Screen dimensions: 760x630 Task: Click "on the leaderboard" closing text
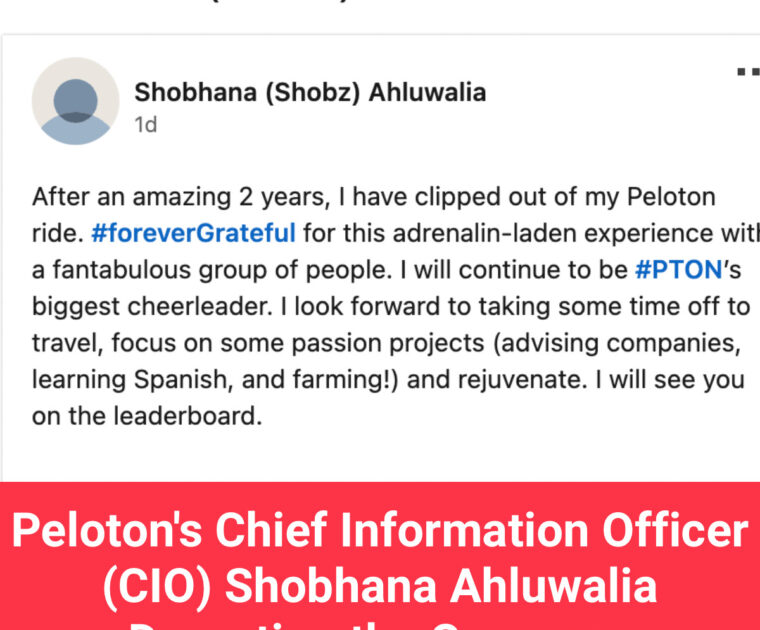point(147,416)
